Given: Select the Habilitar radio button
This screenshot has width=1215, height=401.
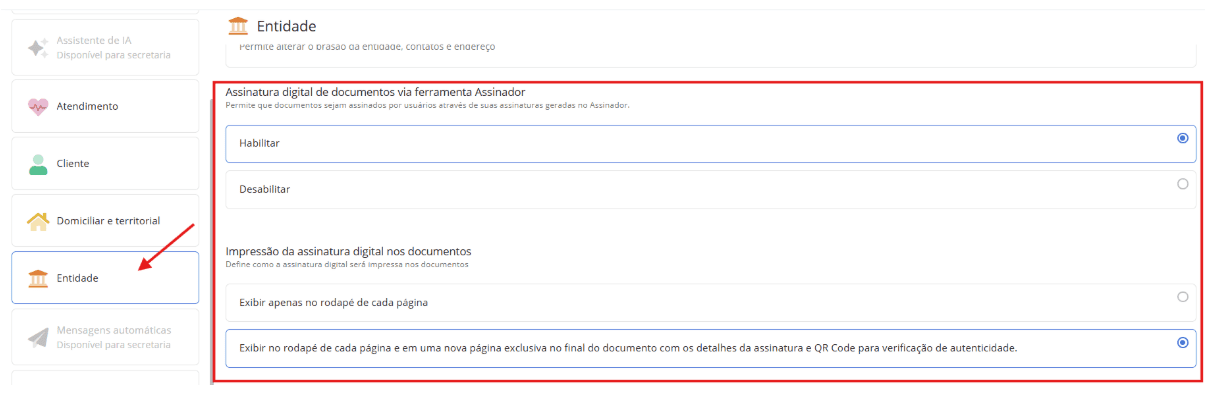Looking at the screenshot, I should click(1183, 138).
